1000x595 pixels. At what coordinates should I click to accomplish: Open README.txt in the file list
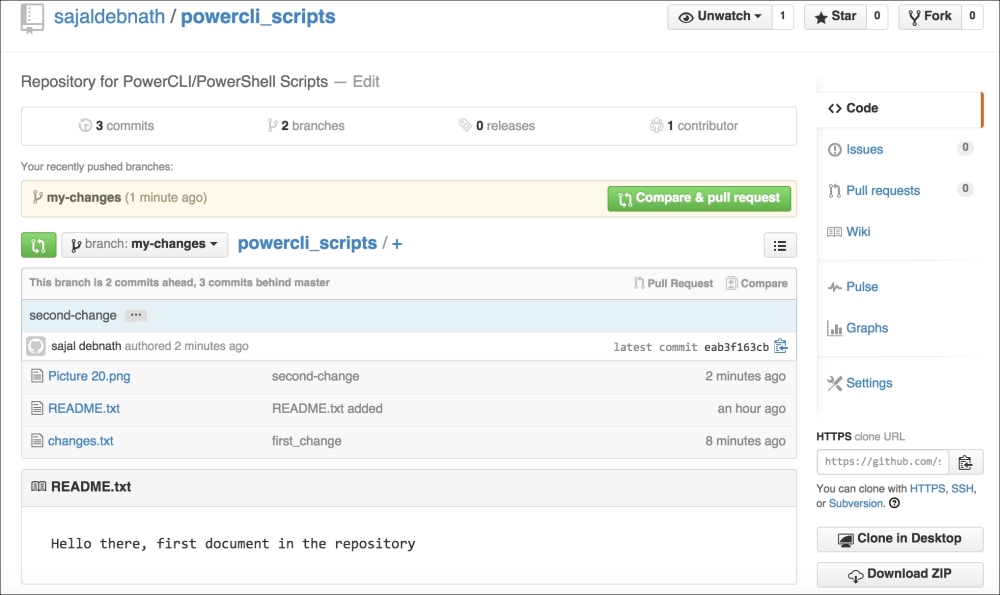coord(84,408)
